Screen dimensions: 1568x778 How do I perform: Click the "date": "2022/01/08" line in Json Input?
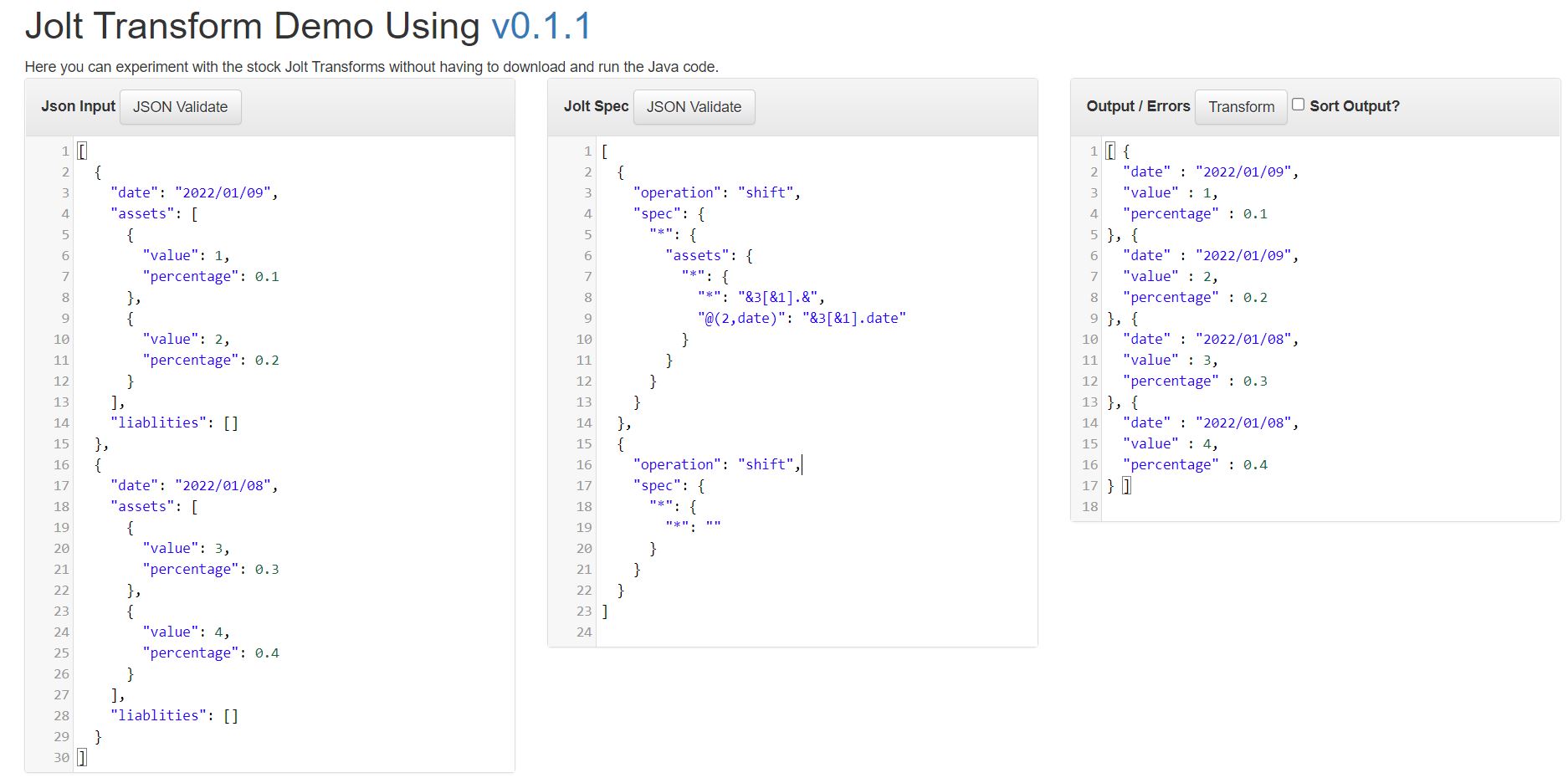pyautogui.click(x=194, y=485)
